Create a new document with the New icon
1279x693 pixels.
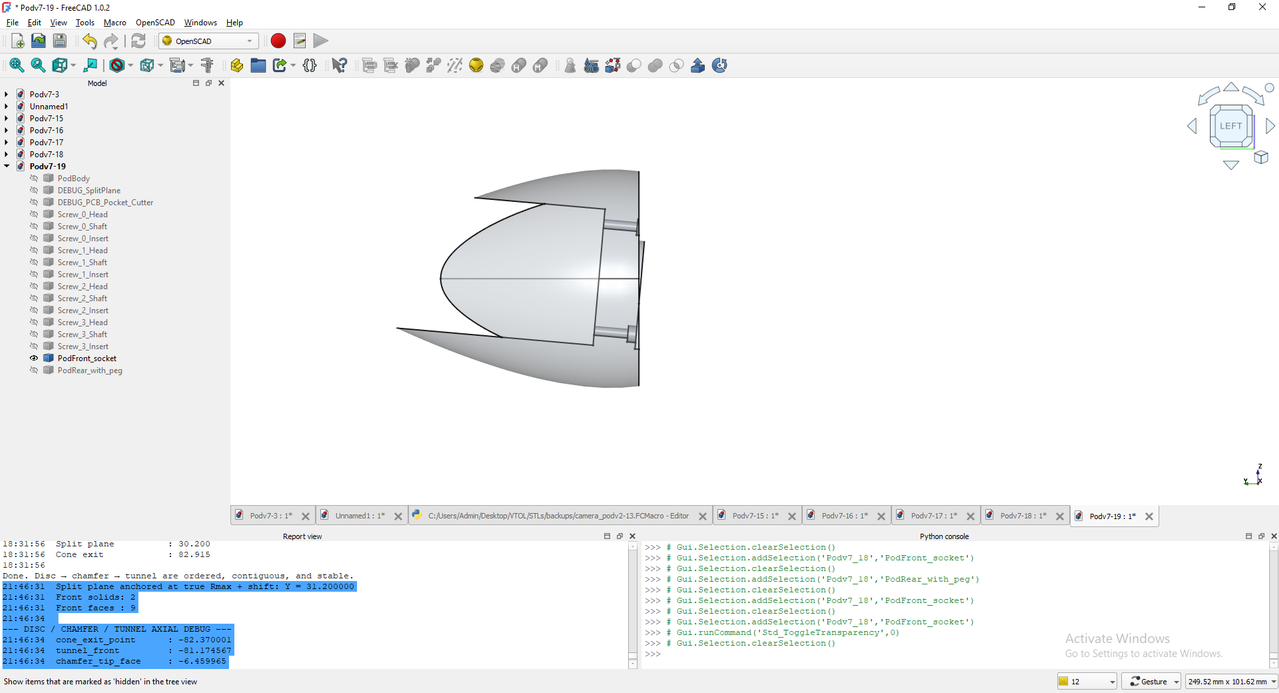tap(17, 41)
